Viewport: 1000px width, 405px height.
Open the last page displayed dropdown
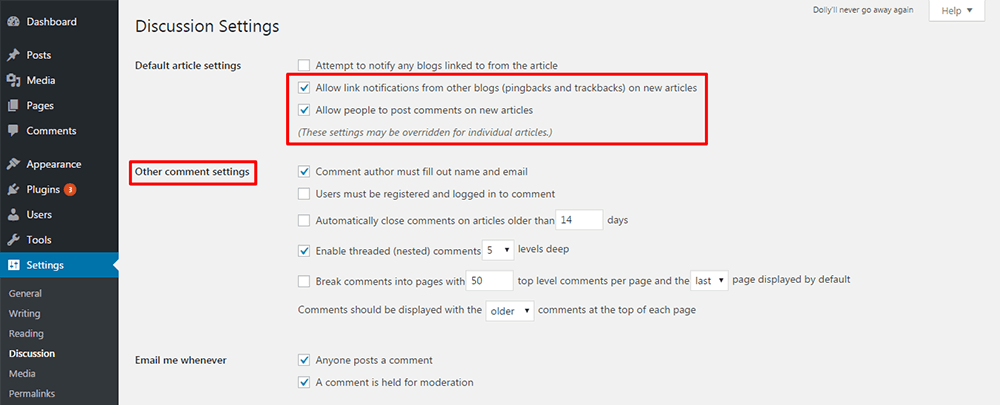pyautogui.click(x=710, y=281)
